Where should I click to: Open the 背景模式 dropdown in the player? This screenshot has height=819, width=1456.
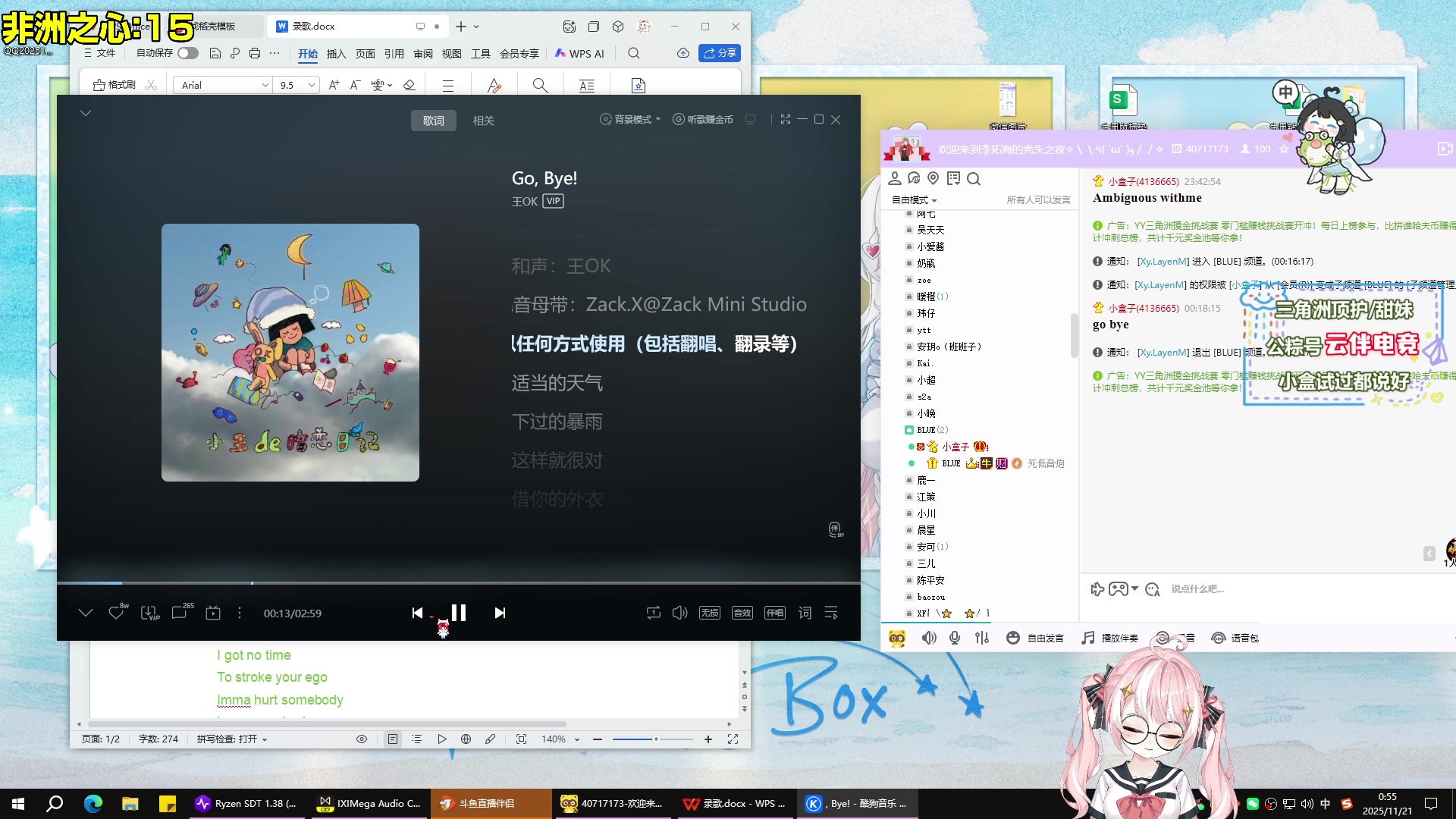[629, 119]
